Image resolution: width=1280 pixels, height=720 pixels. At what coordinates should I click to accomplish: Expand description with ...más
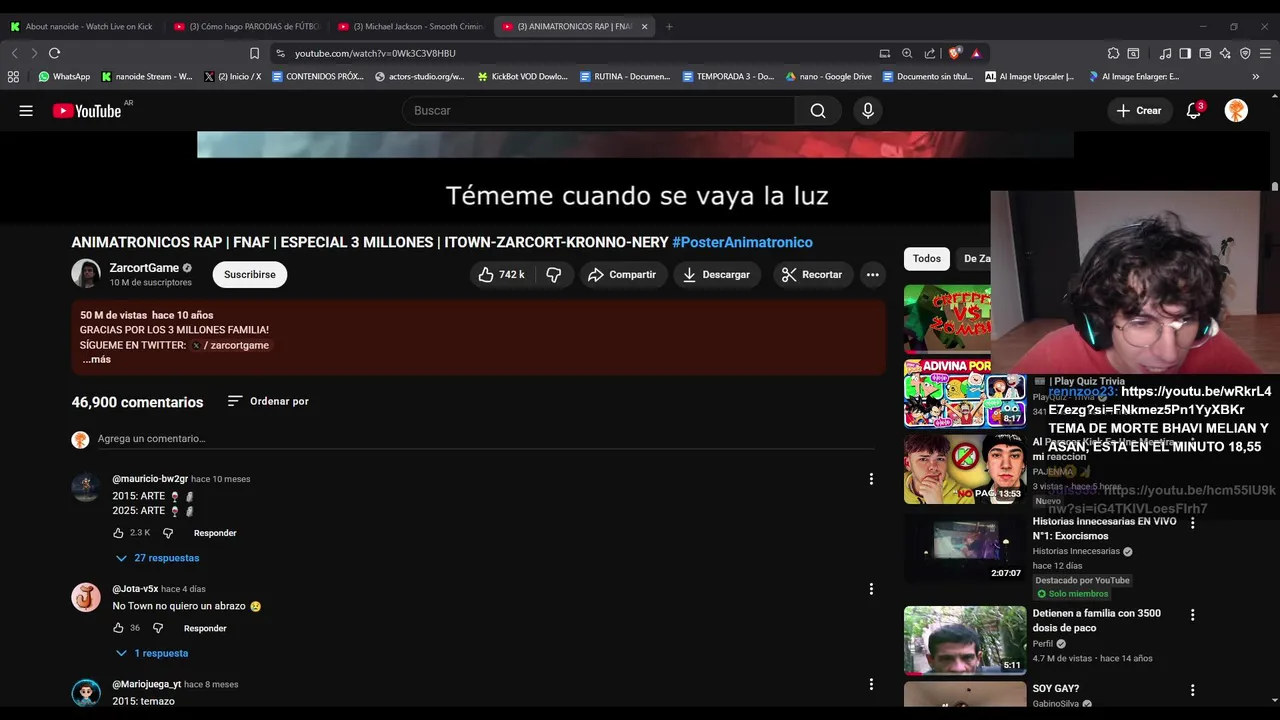[96, 359]
